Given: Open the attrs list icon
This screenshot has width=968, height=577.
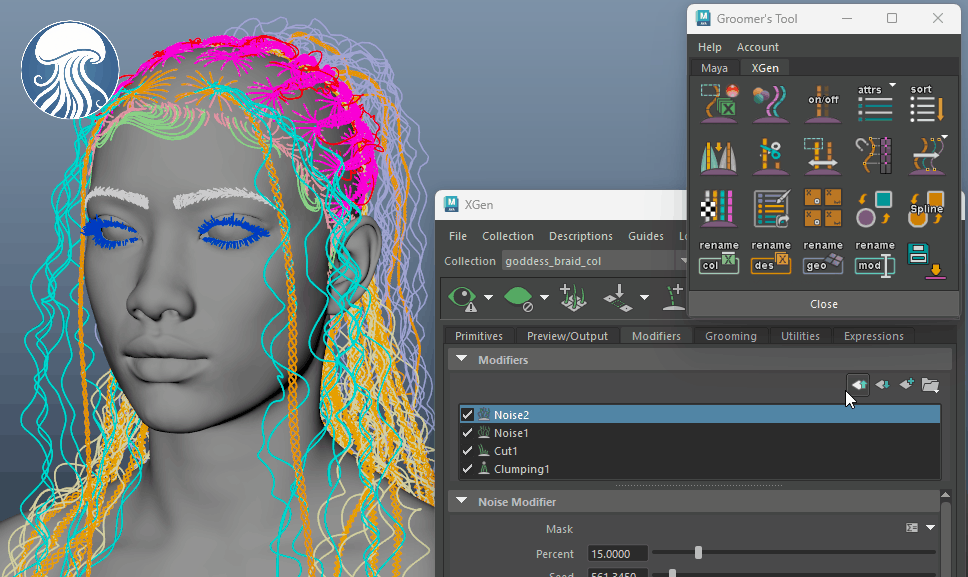Looking at the screenshot, I should pyautogui.click(x=875, y=102).
